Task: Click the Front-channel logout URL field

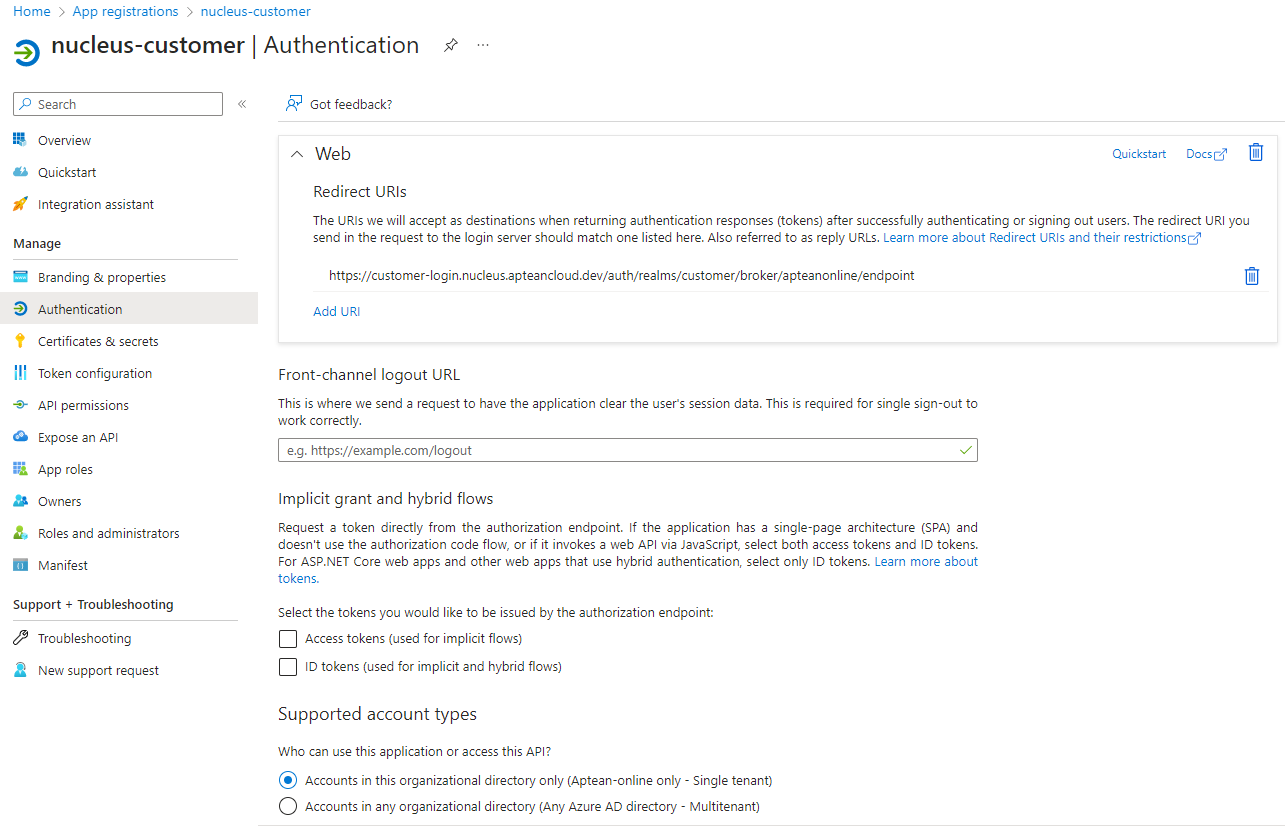Action: pyautogui.click(x=628, y=451)
